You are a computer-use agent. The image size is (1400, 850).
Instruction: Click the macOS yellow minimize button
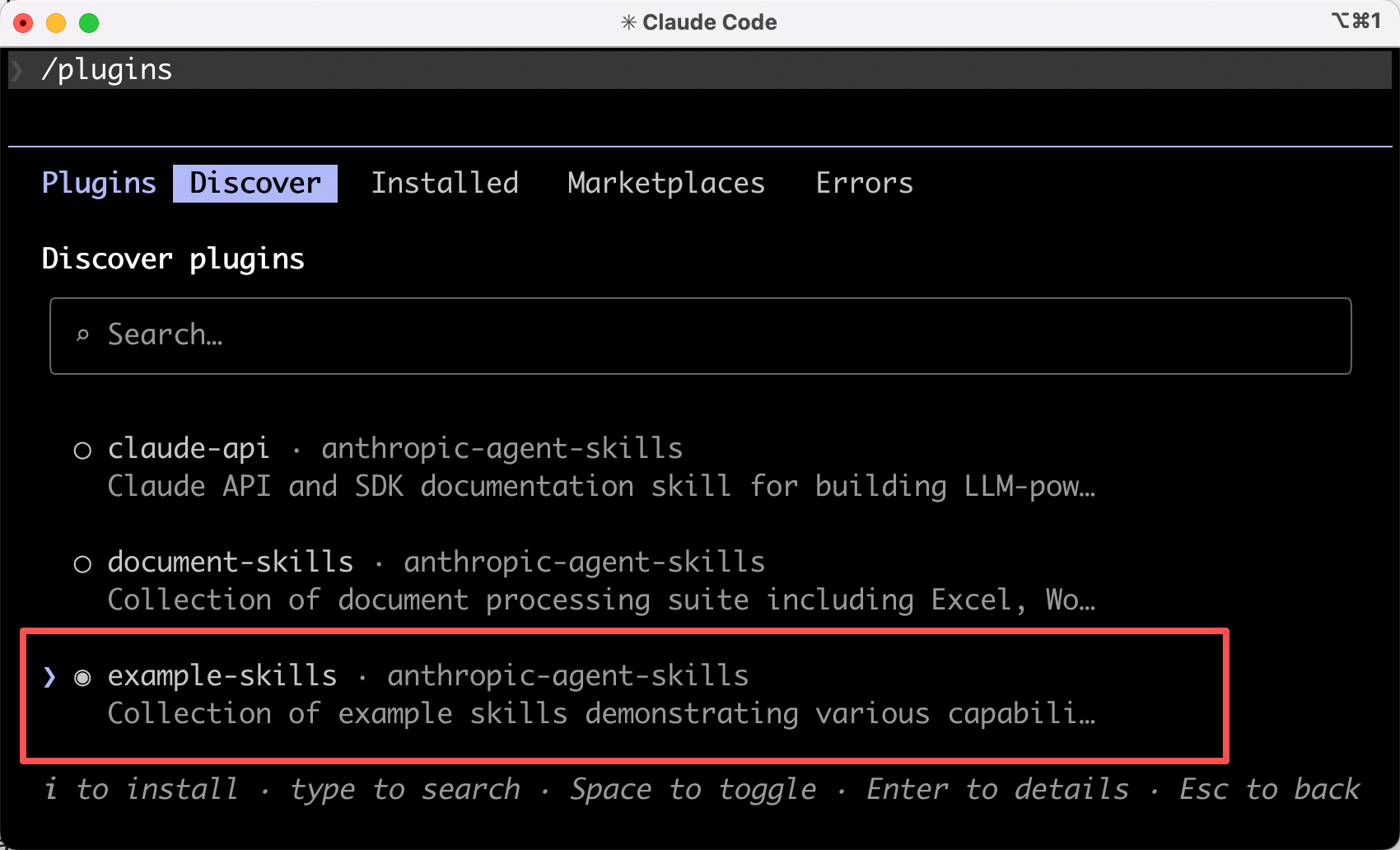coord(56,23)
